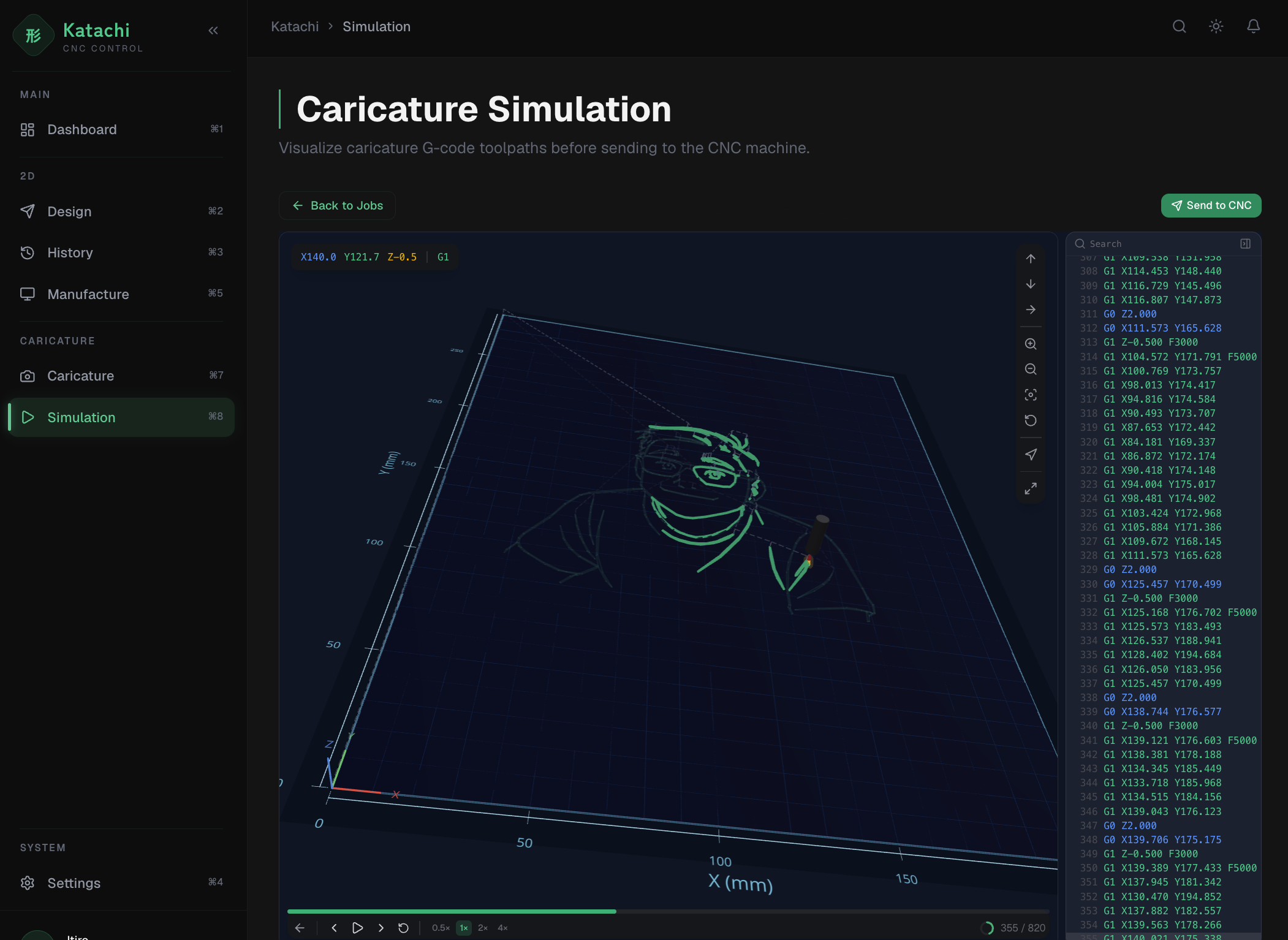Click the Y121.7 coordinate readout
Image resolution: width=1288 pixels, height=940 pixels.
362,257
